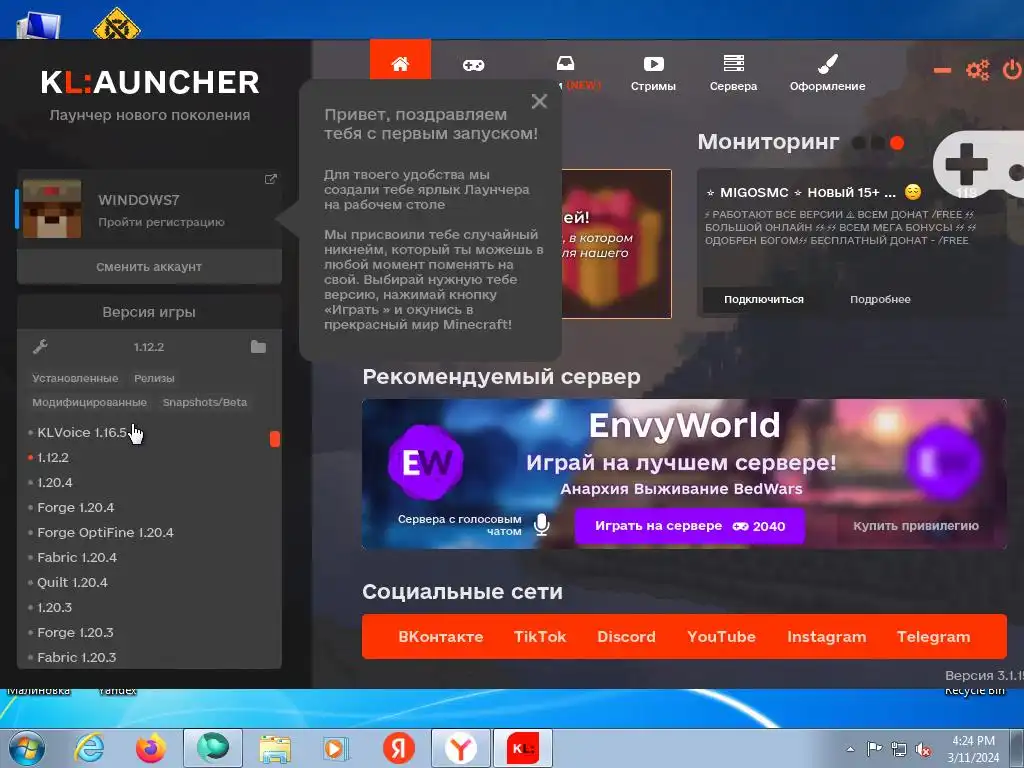Screen dimensions: 1024x768
Task: Click Подробнее server details
Action: [880, 299]
